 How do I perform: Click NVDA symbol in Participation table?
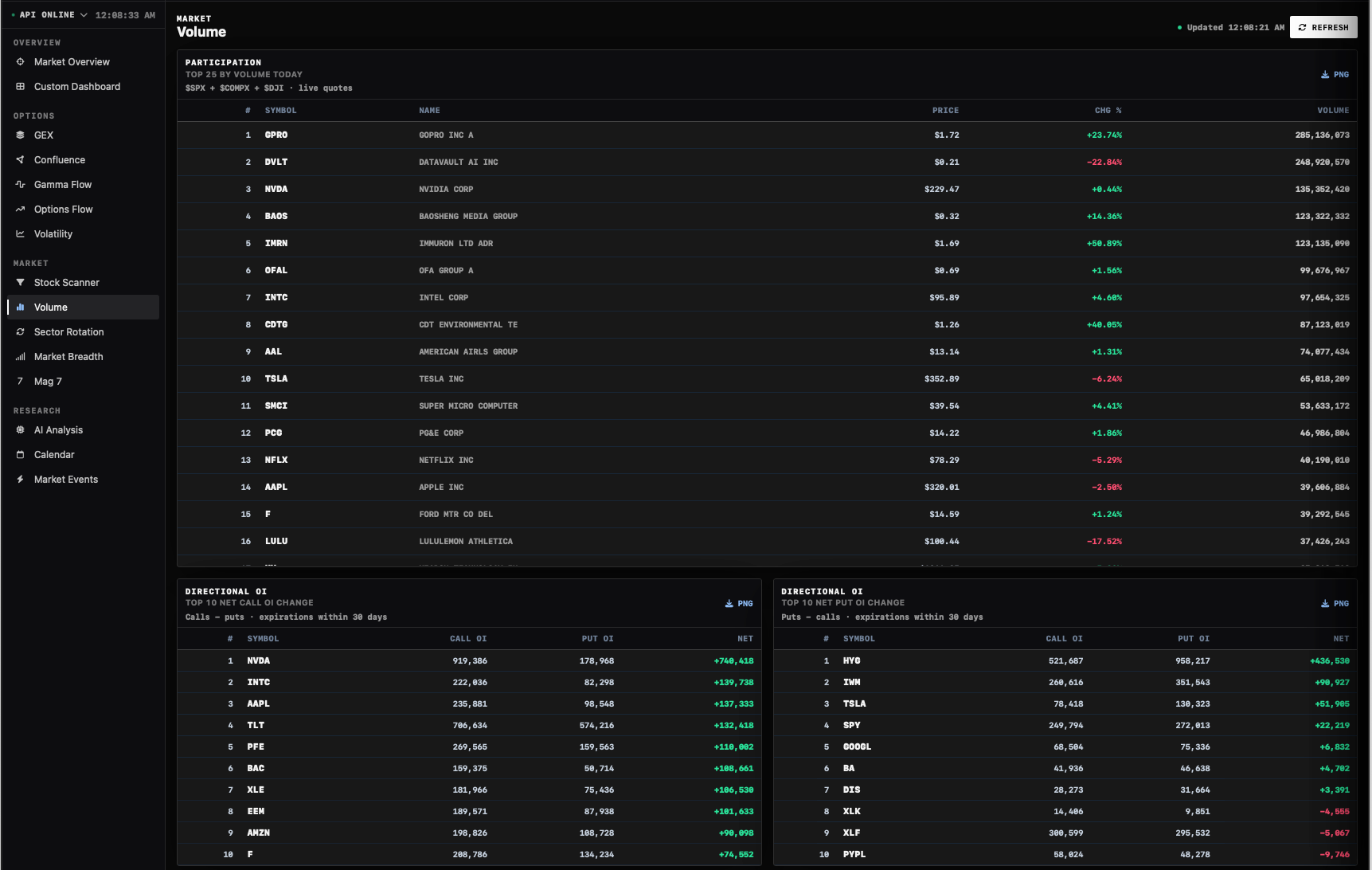276,189
